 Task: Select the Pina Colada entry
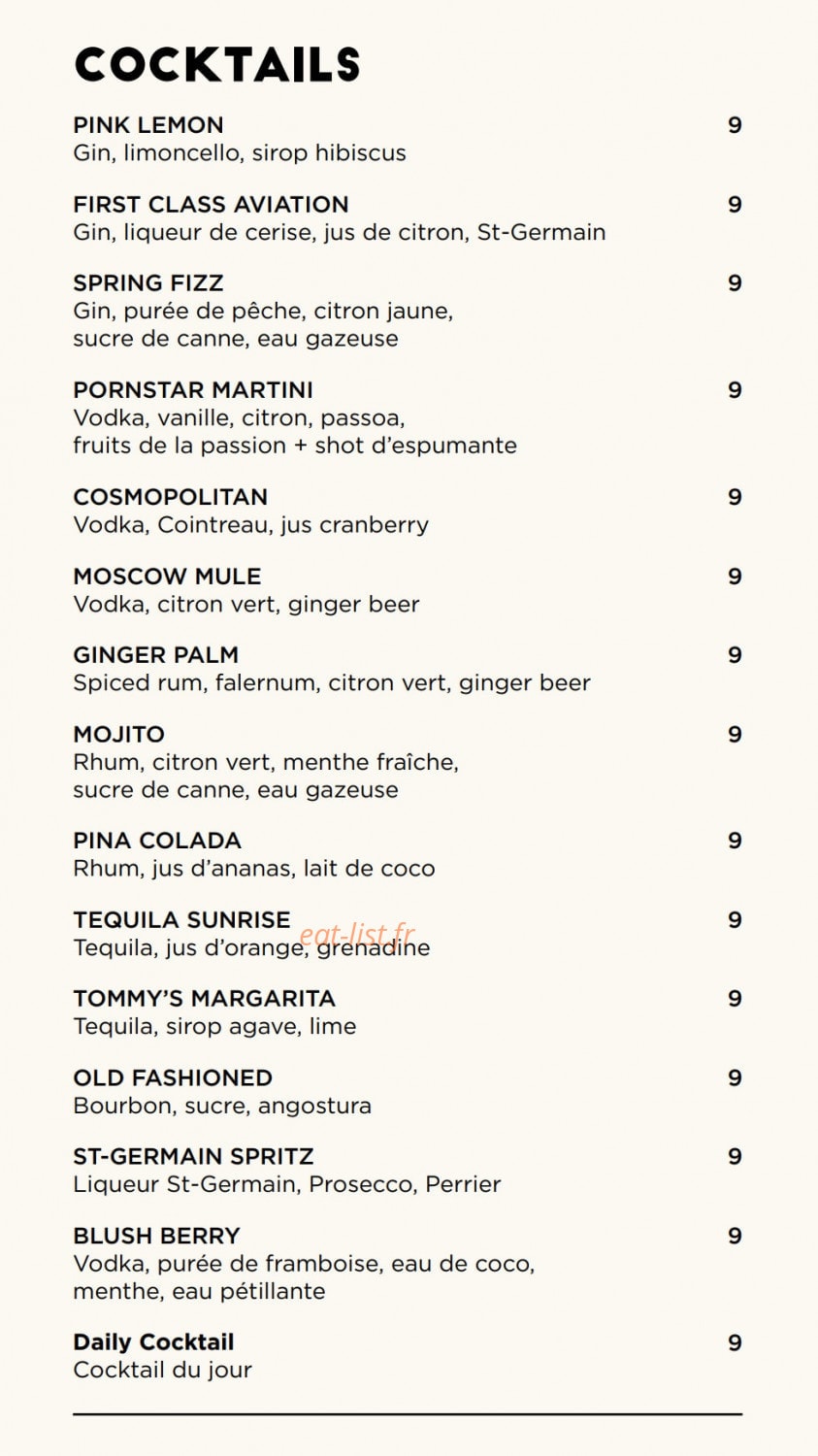coord(157,841)
